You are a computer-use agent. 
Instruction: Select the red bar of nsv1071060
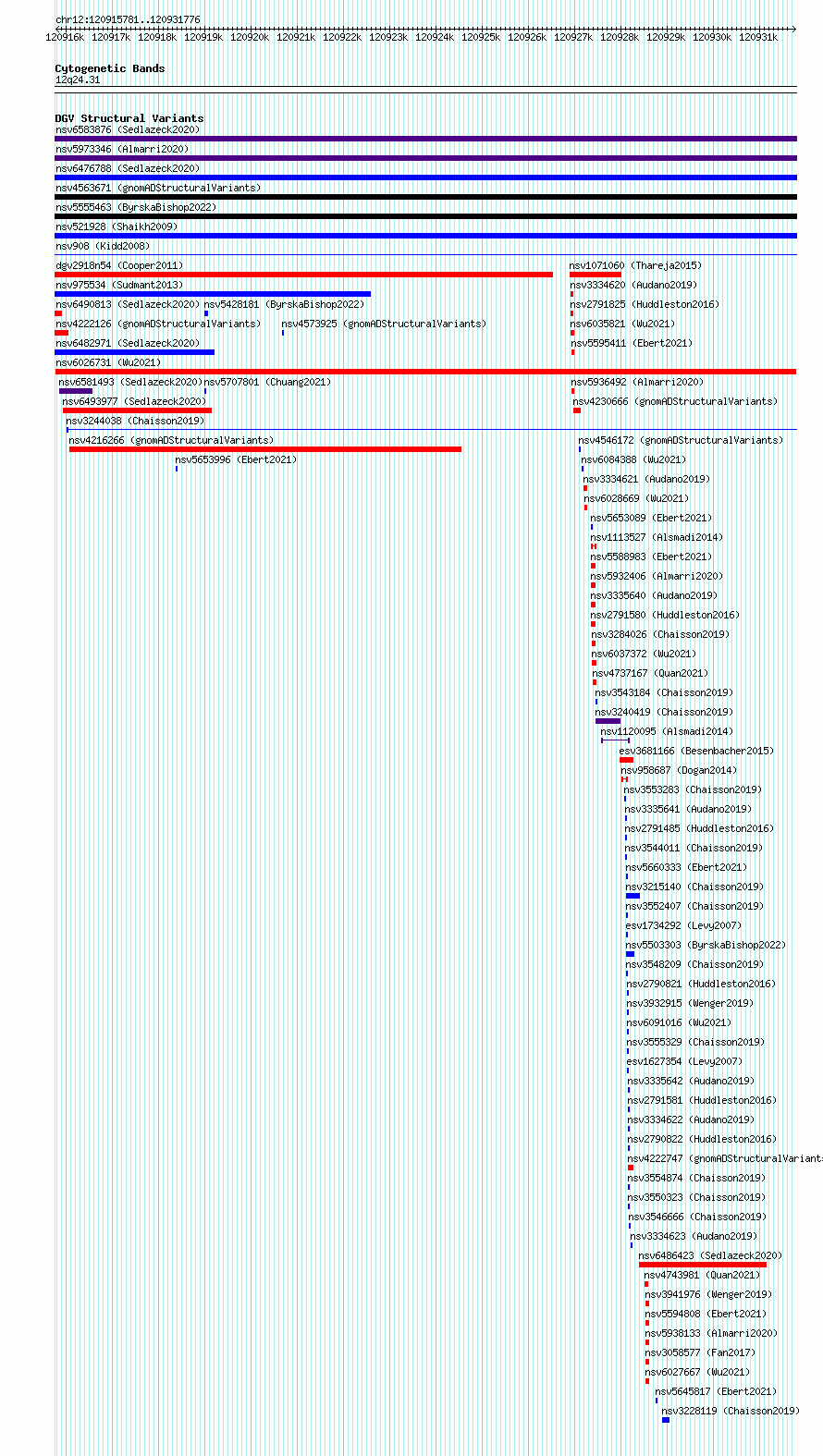(596, 275)
